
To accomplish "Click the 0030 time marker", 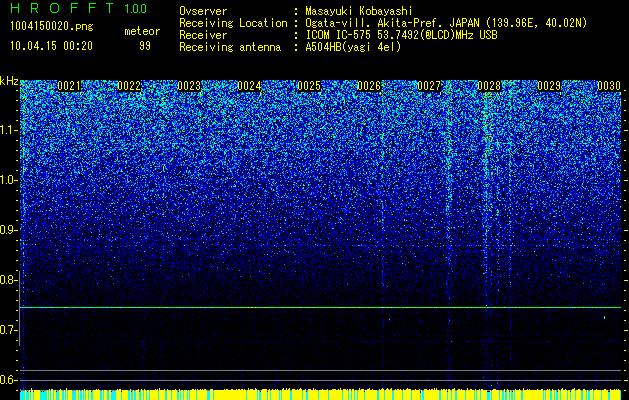I will point(609,86).
